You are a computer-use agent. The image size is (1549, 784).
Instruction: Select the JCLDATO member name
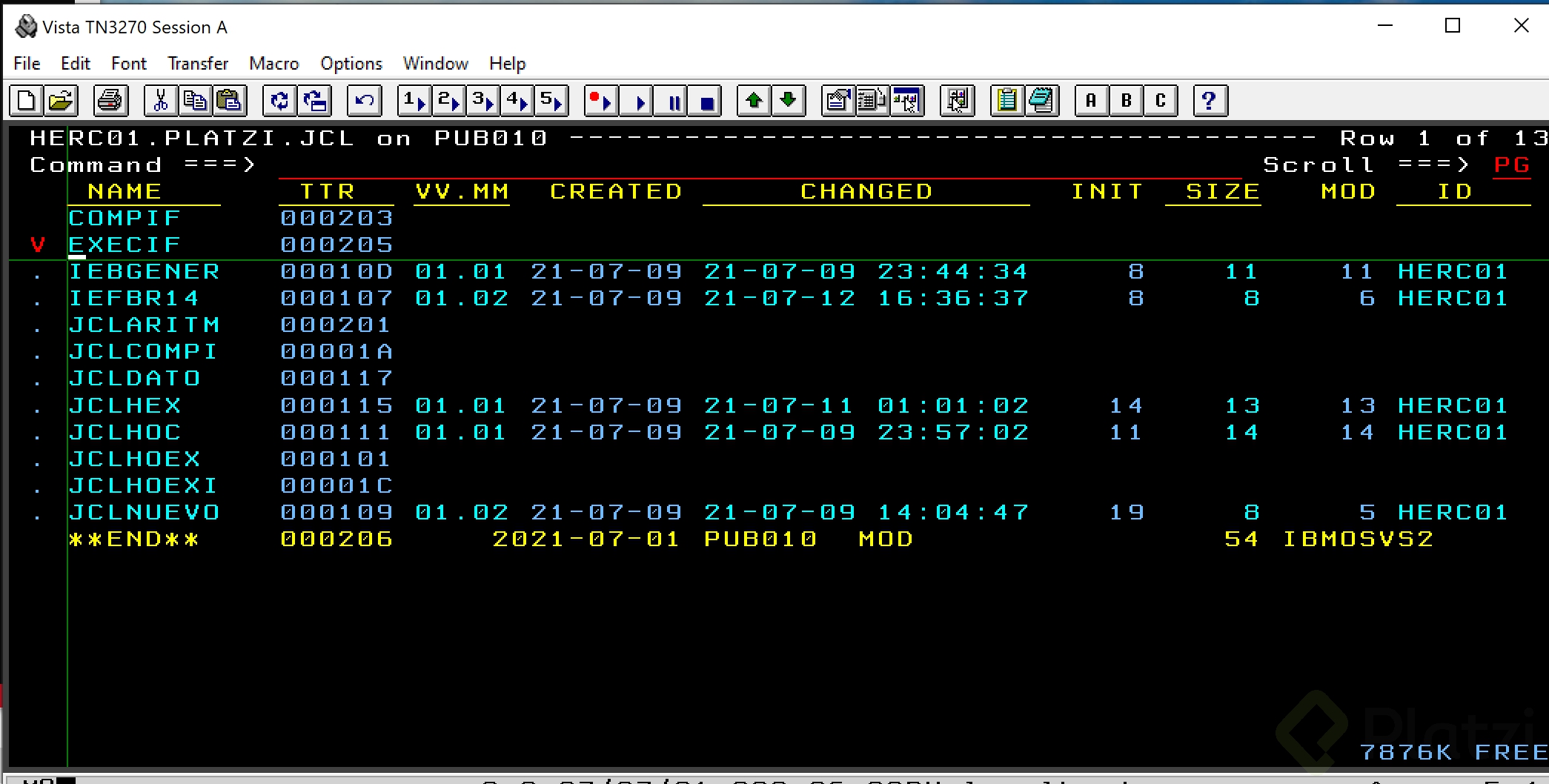[x=134, y=378]
